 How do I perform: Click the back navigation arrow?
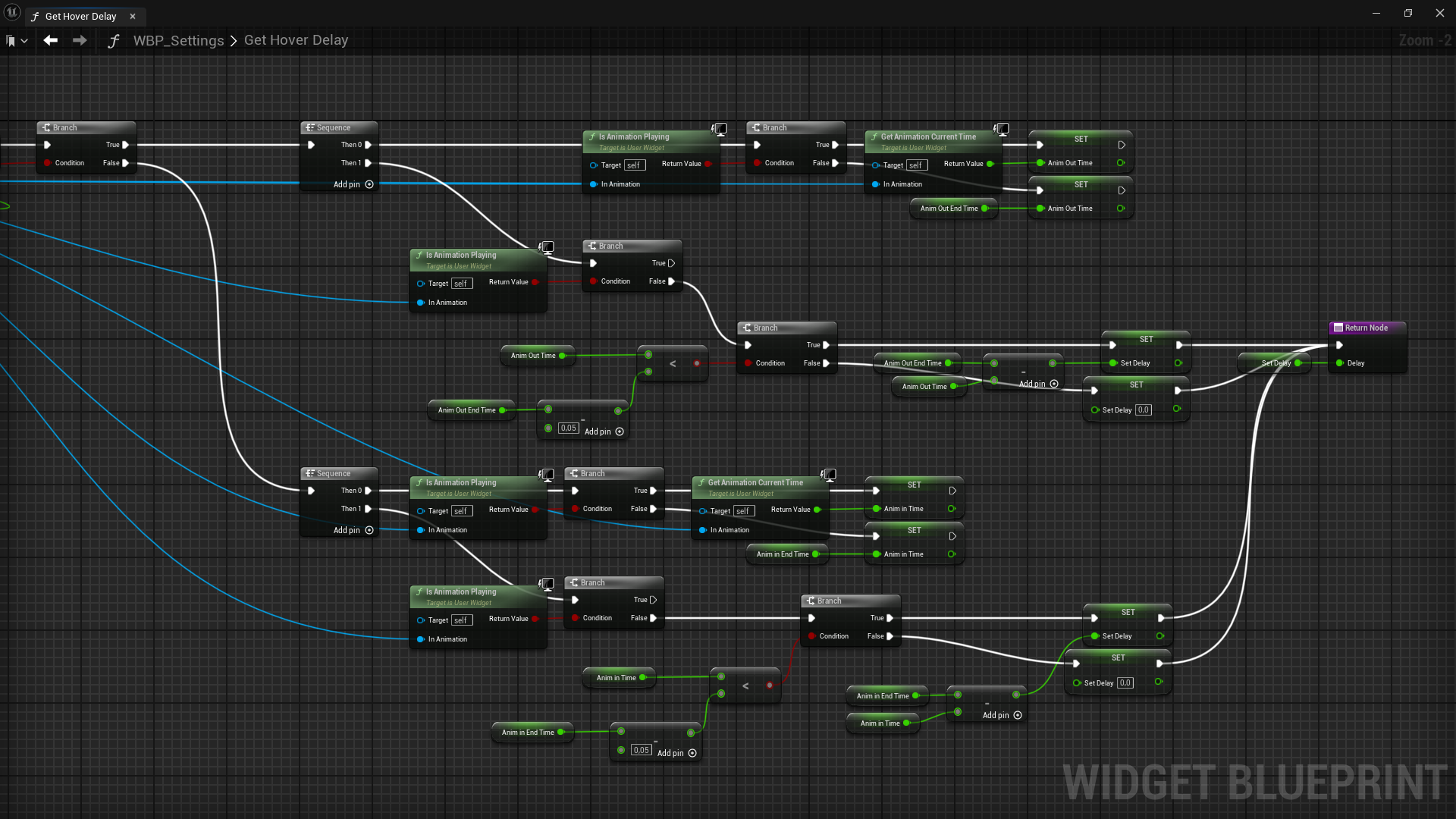(x=51, y=40)
